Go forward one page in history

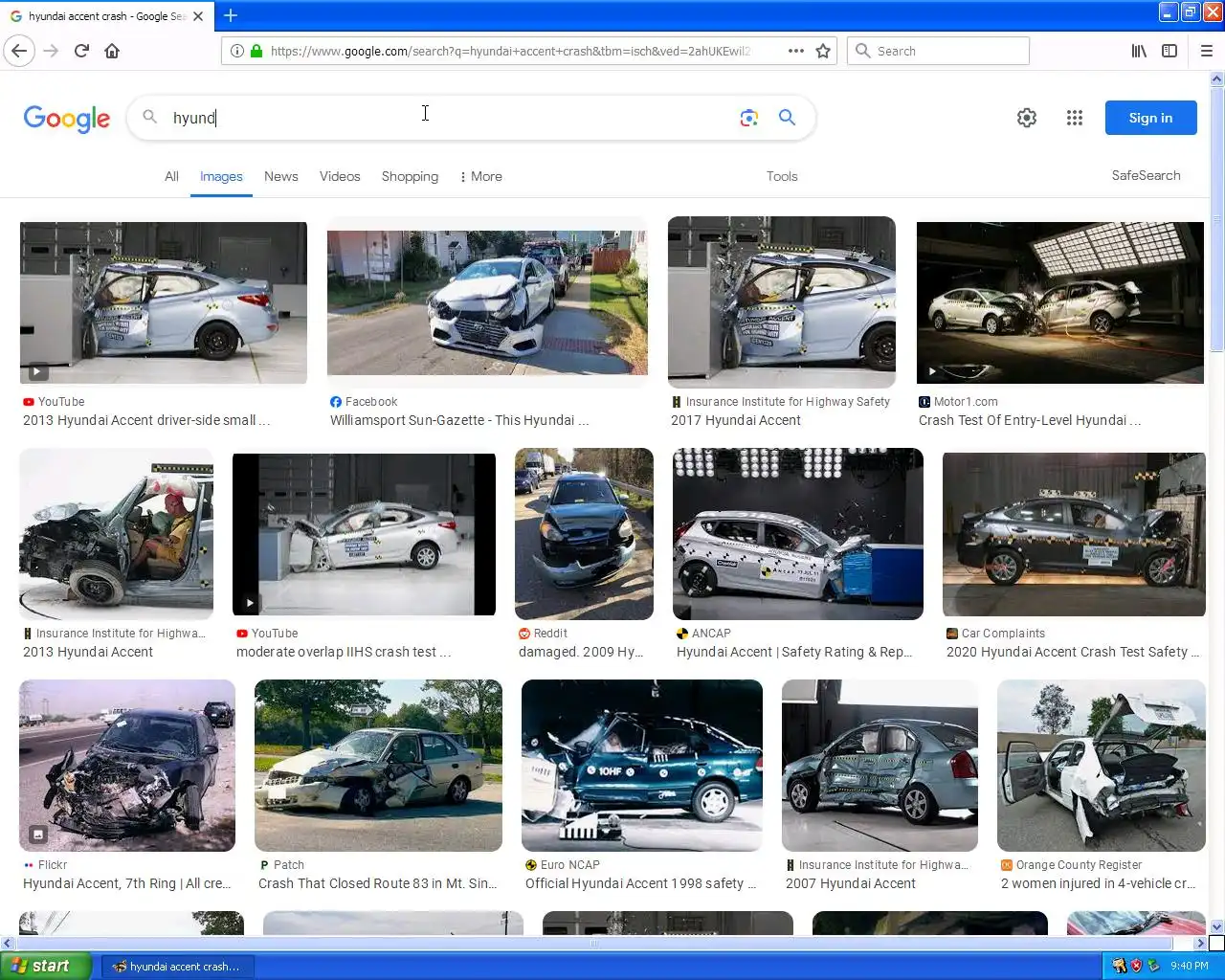pyautogui.click(x=52, y=51)
